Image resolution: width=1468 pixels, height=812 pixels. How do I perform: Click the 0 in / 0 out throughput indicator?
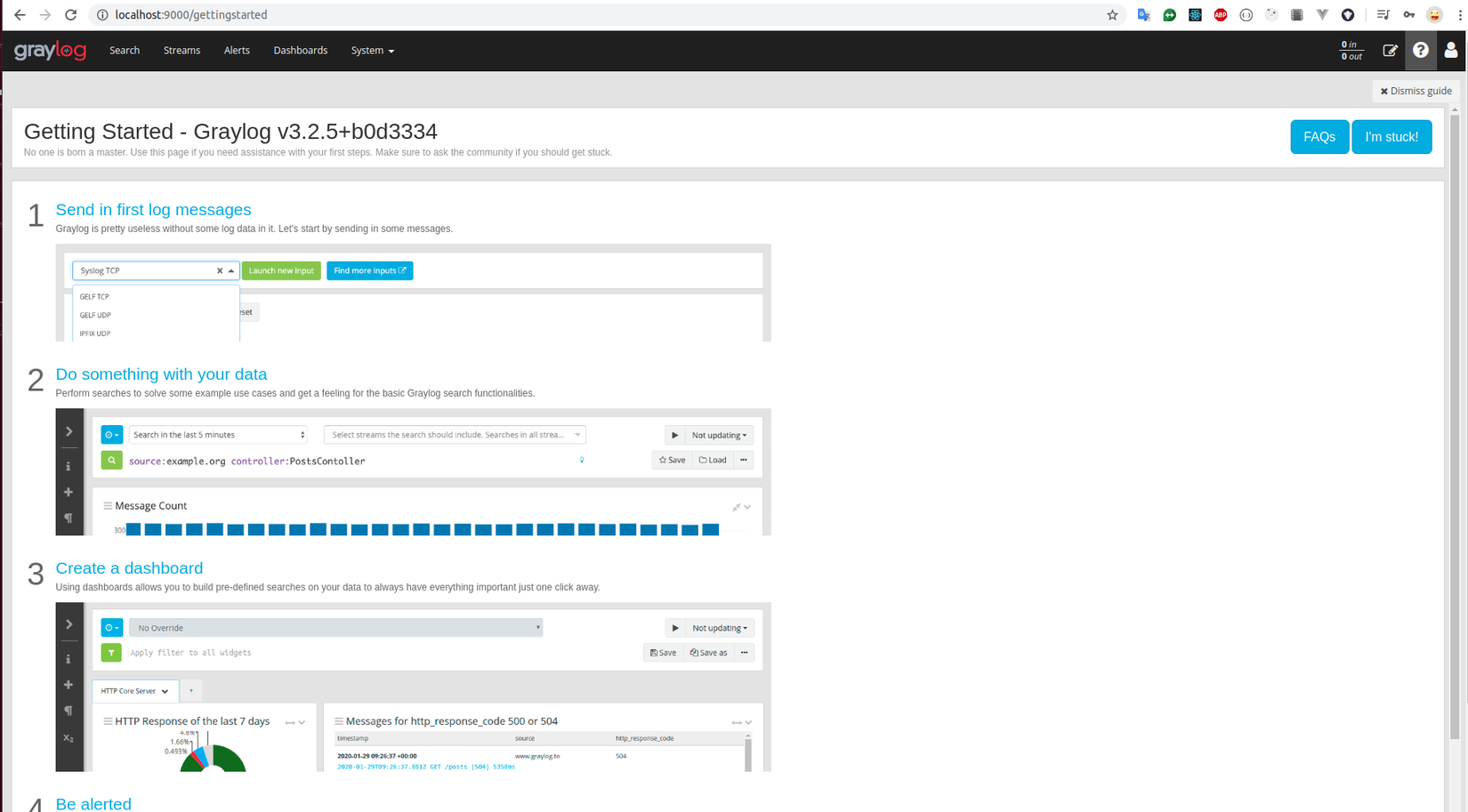coord(1351,51)
